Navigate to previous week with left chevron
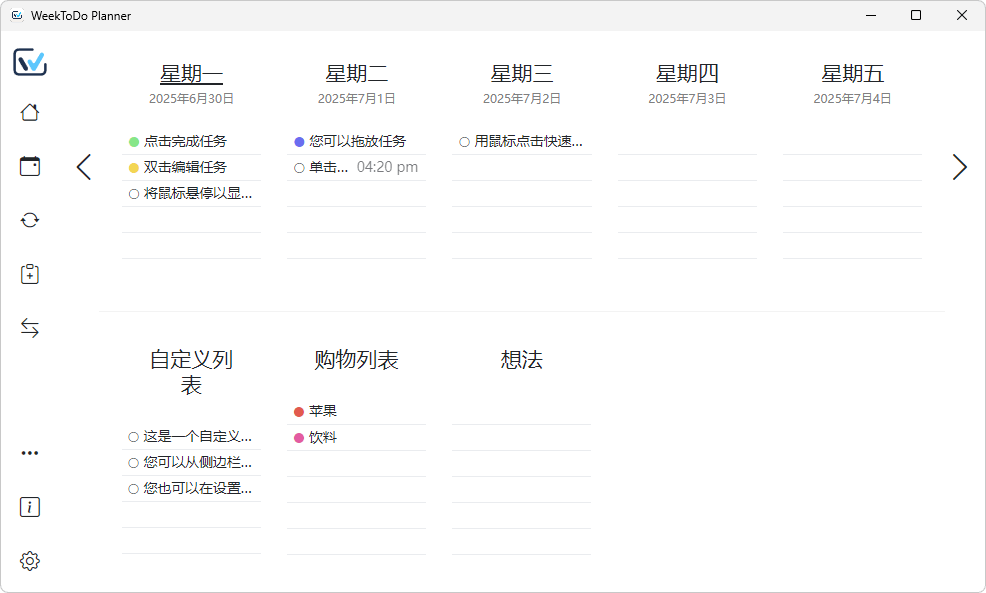 [84, 167]
